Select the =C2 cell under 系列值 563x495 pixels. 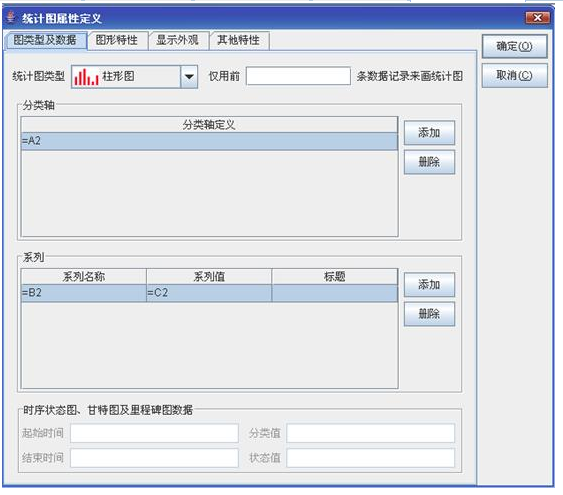point(209,293)
